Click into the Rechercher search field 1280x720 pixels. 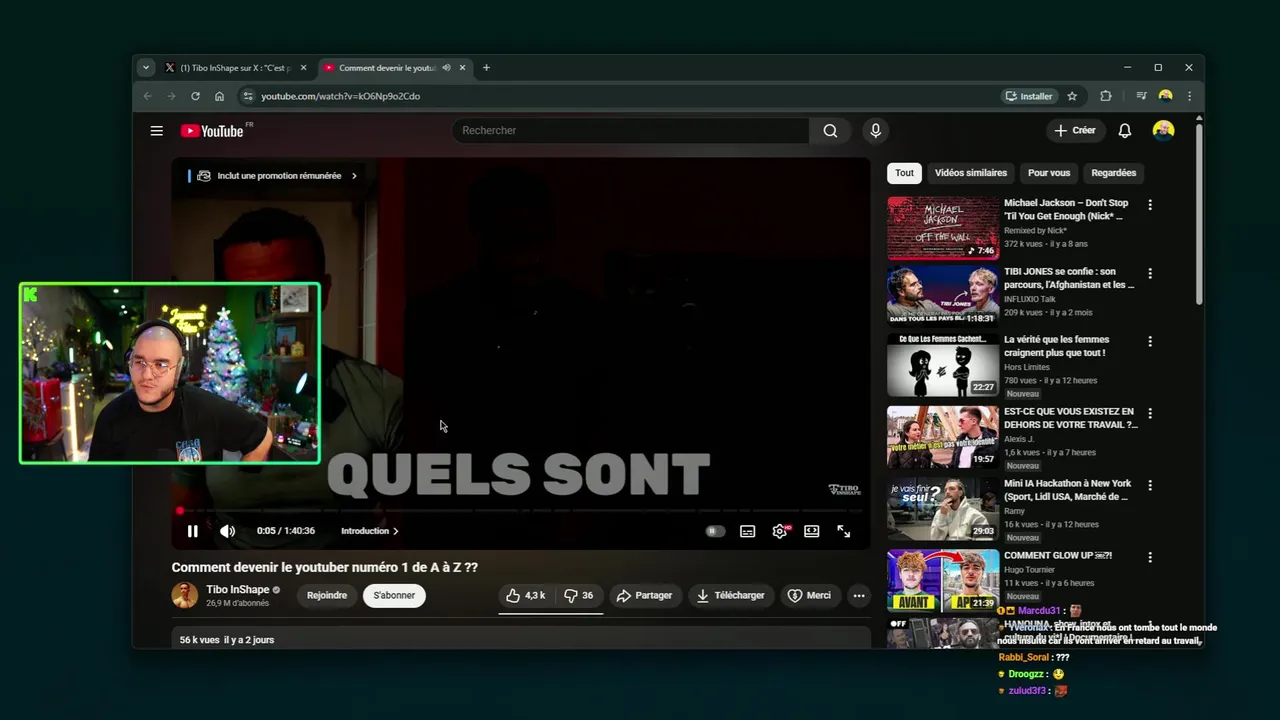(630, 131)
